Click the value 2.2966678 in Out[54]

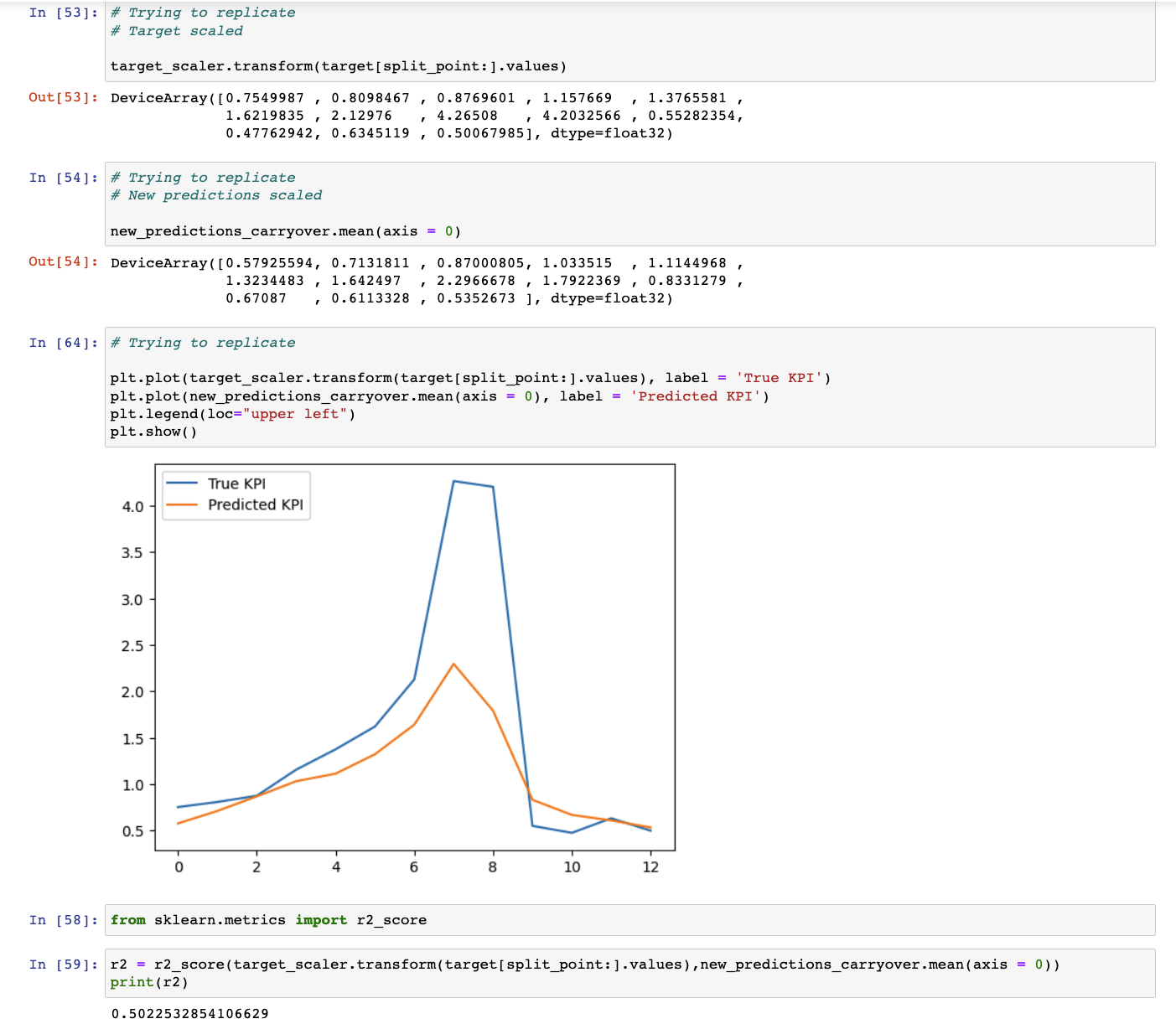point(476,281)
